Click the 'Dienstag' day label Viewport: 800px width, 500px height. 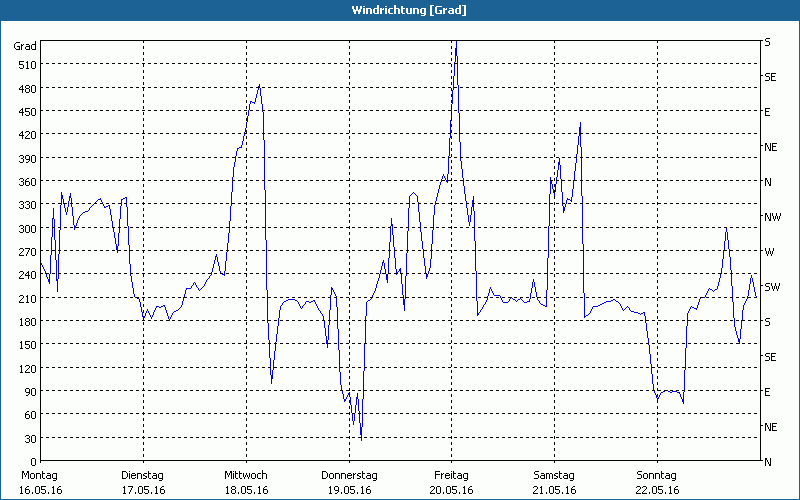click(142, 476)
